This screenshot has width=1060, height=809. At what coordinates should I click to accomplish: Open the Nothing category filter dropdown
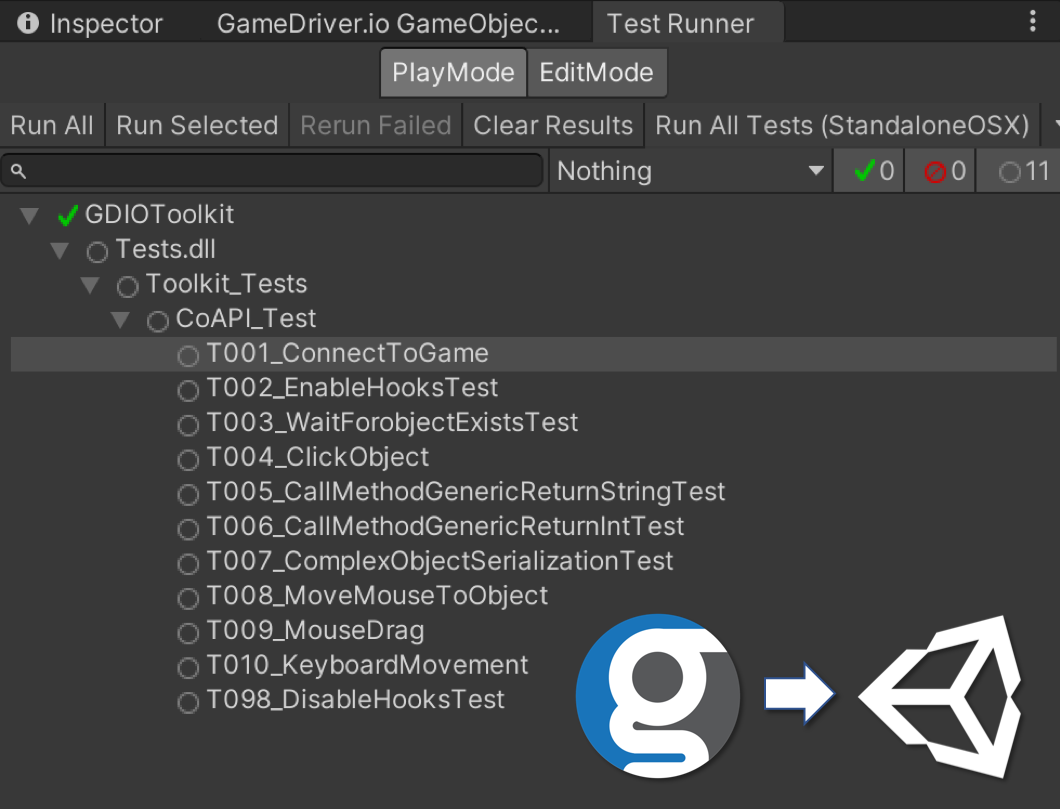690,171
